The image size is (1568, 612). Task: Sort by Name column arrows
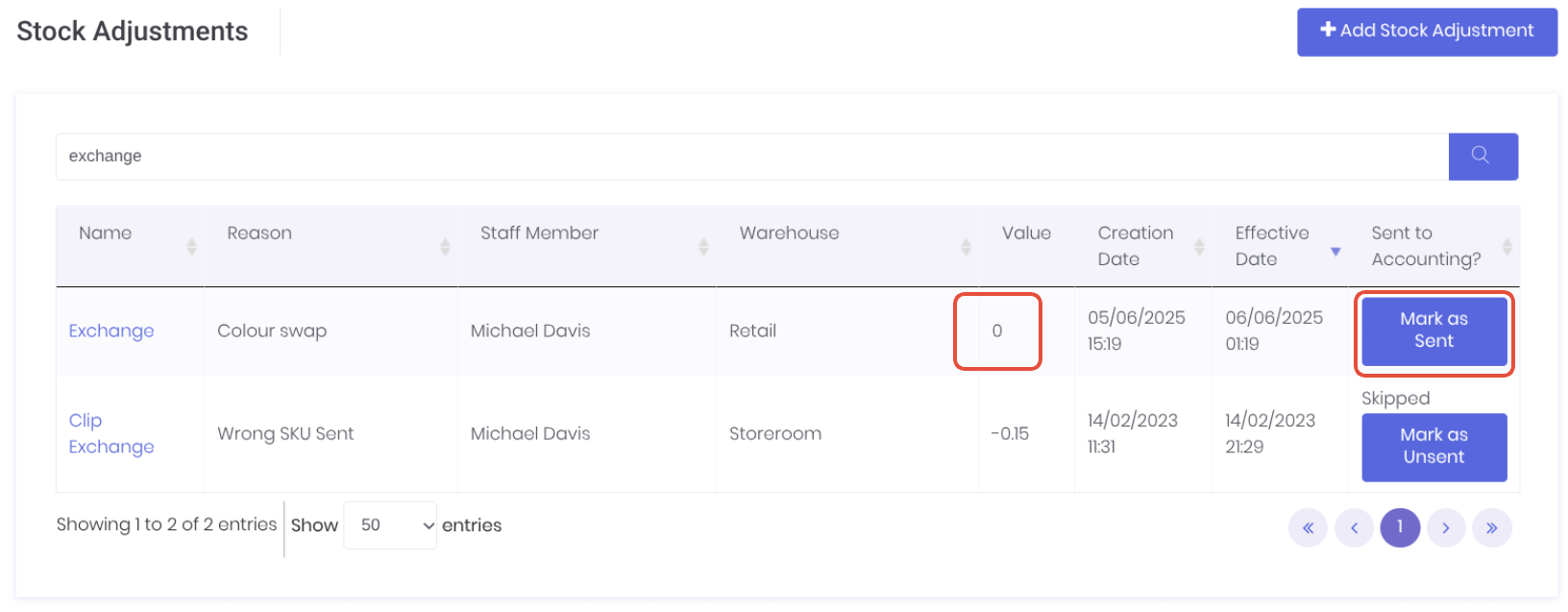point(191,247)
